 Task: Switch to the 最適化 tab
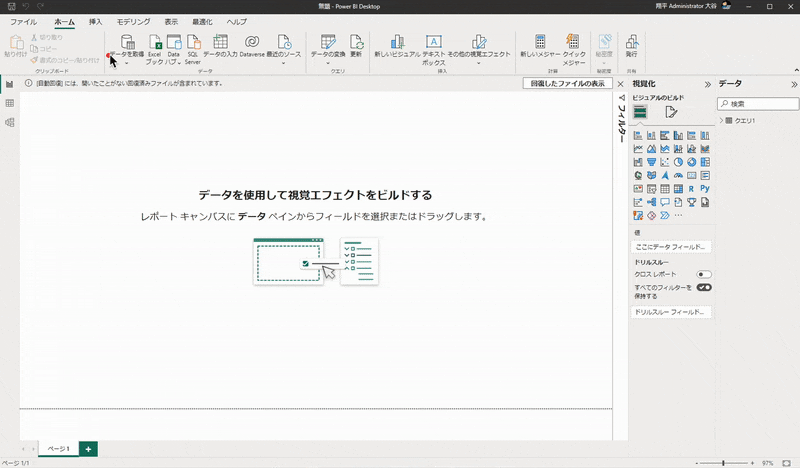tap(202, 22)
